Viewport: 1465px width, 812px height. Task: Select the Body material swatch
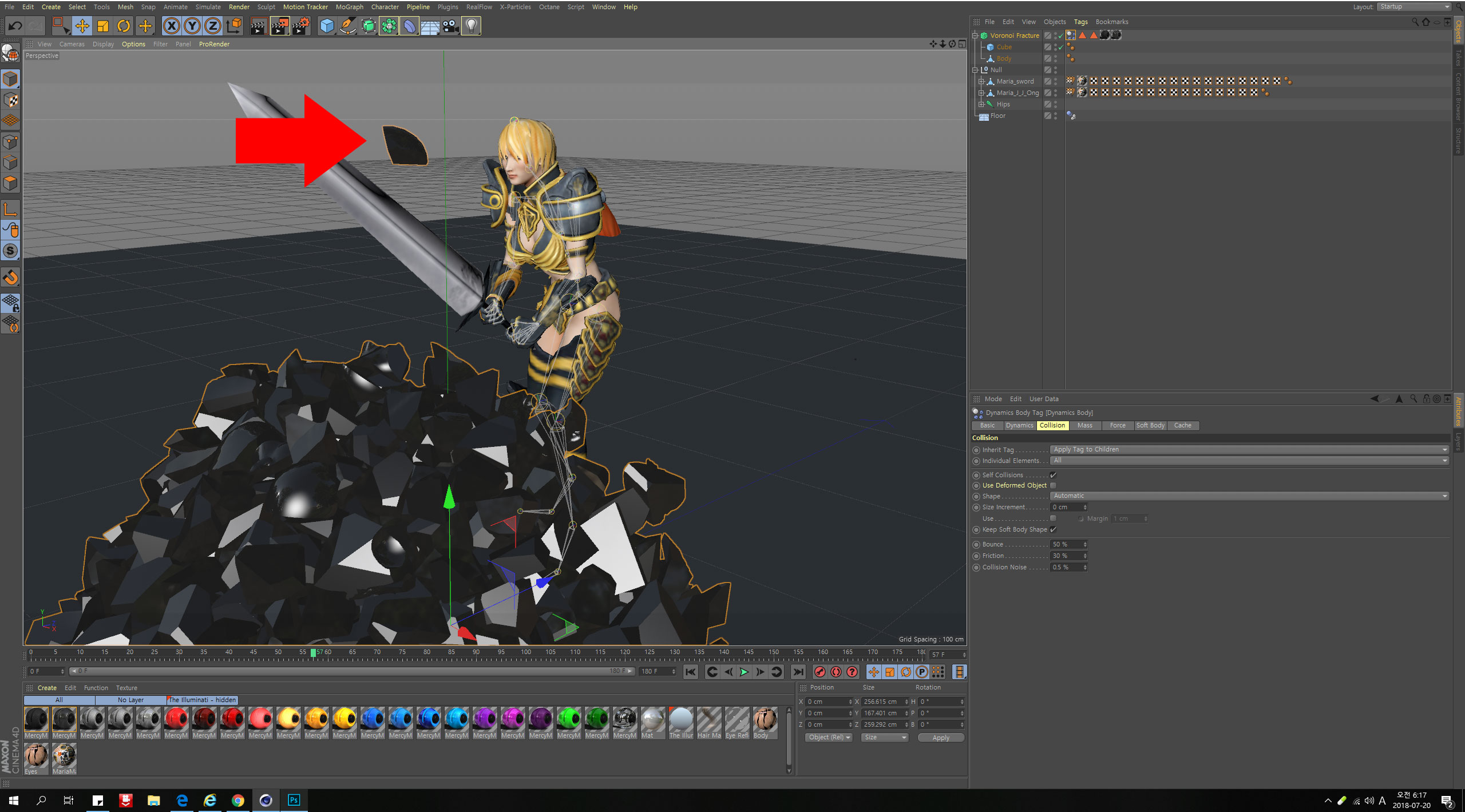pos(765,723)
